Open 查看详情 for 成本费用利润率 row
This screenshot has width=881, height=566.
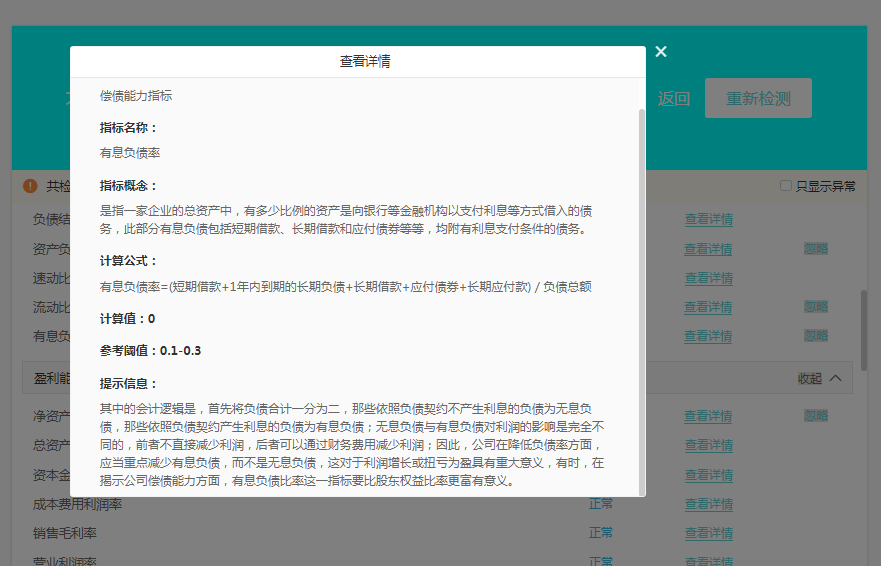(708, 504)
